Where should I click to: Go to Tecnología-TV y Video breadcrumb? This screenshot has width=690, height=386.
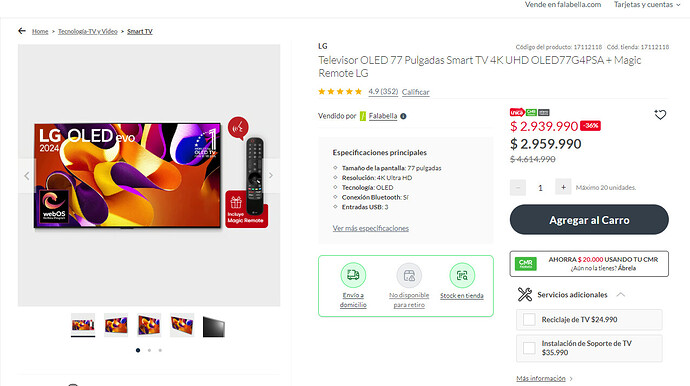[88, 31]
